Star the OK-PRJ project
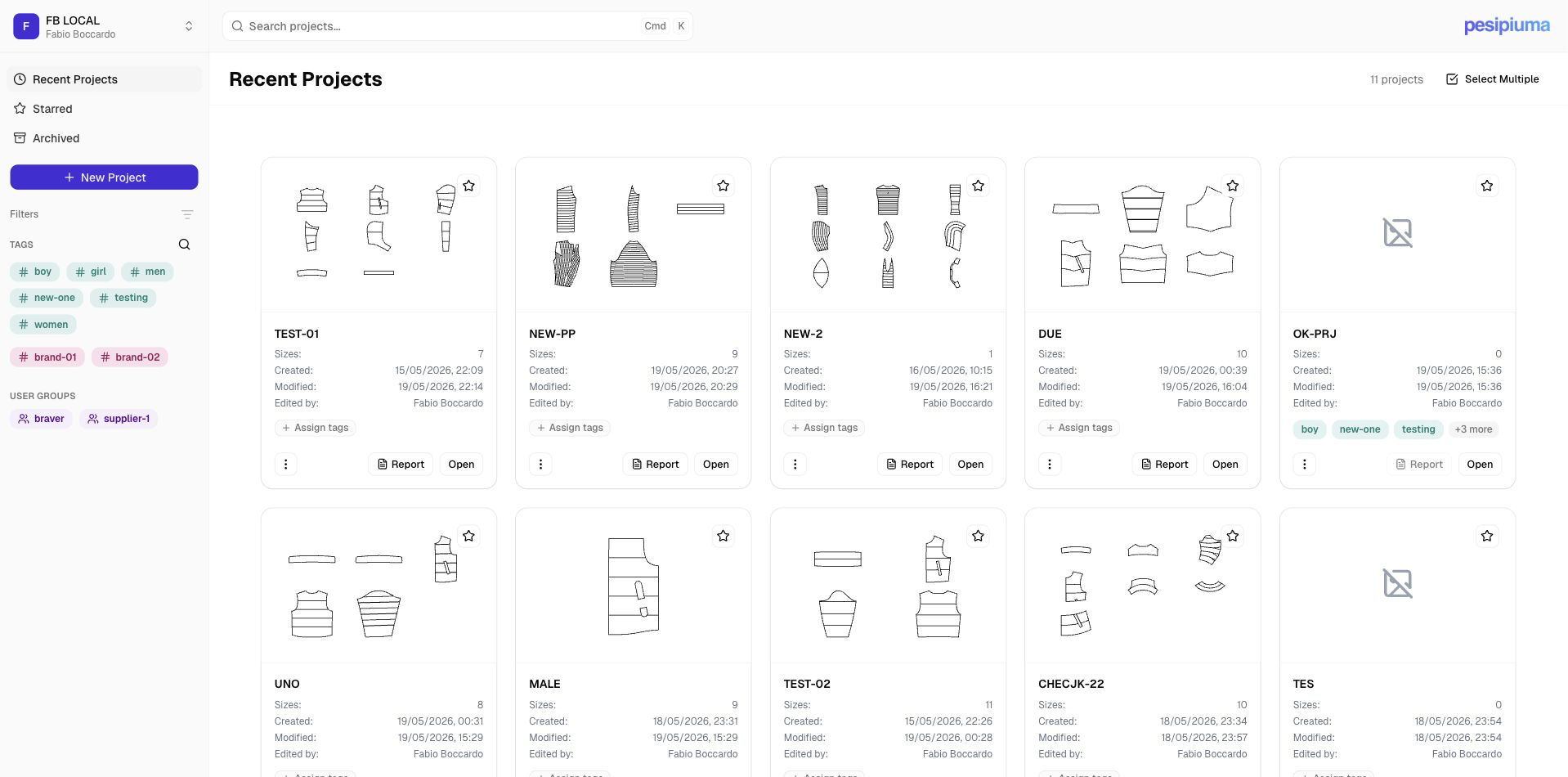The image size is (1568, 777). (x=1487, y=186)
